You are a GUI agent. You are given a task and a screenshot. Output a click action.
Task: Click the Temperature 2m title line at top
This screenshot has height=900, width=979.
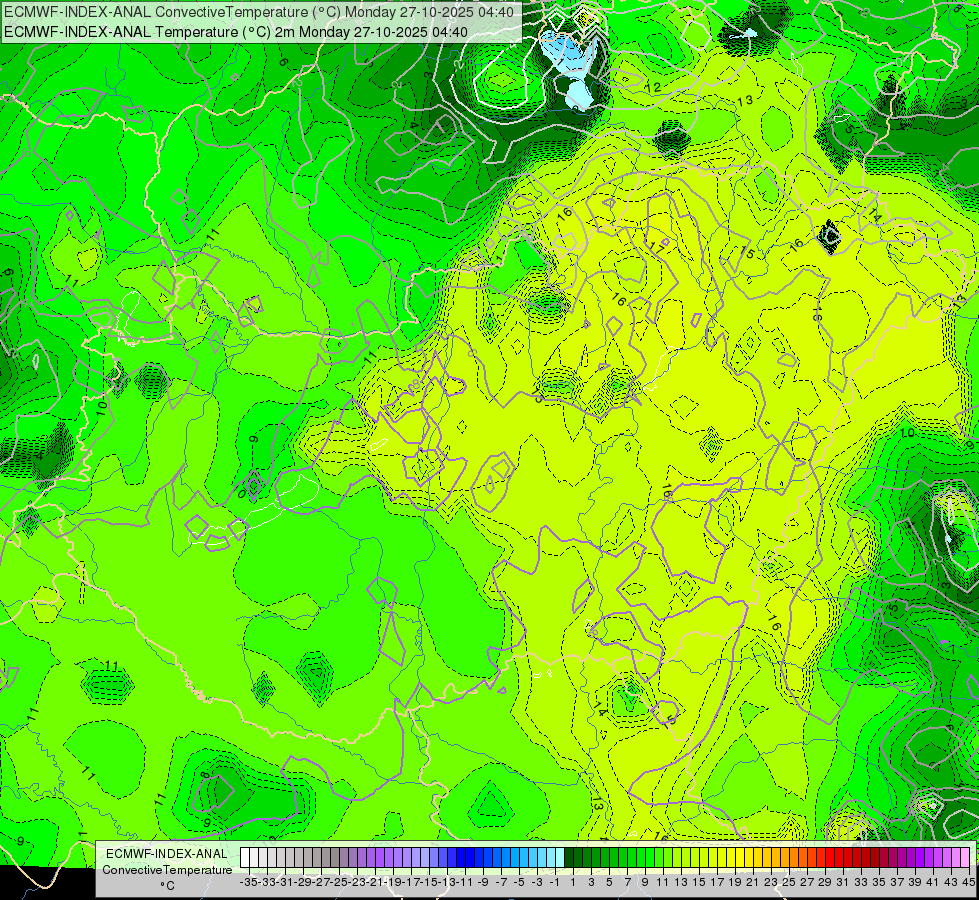tap(236, 32)
